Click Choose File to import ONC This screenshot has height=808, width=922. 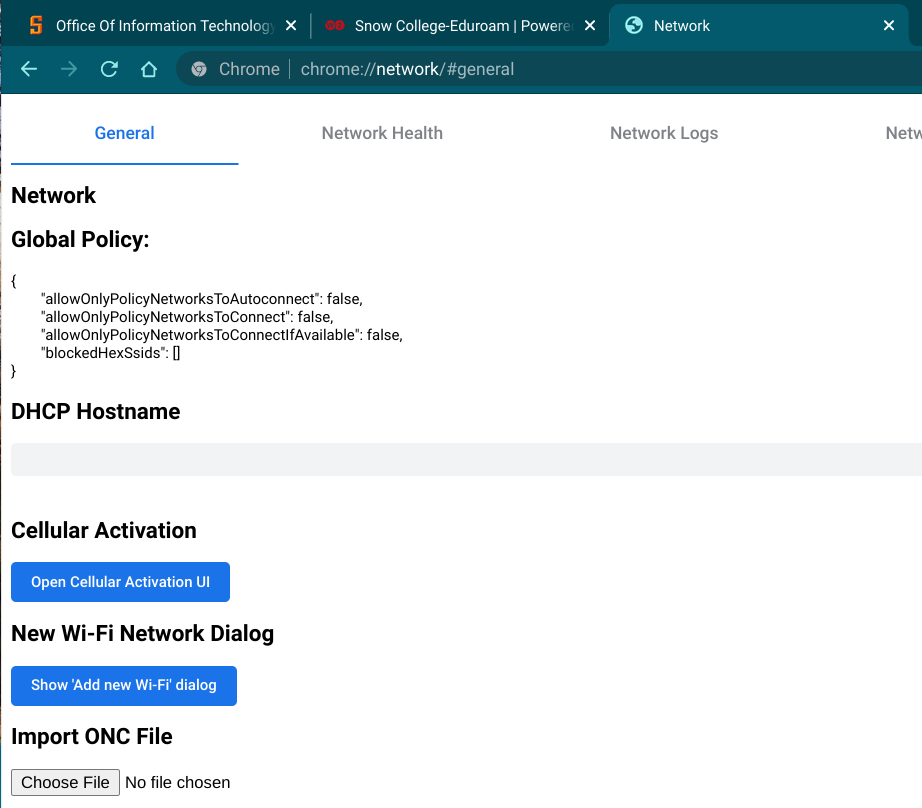coord(65,782)
